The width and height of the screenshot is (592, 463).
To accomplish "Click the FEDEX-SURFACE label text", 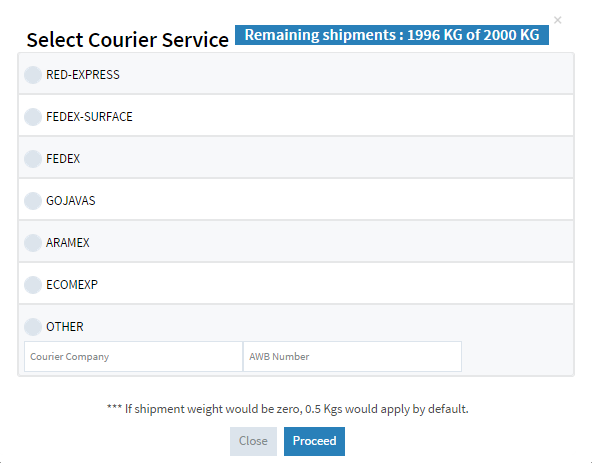I will tap(89, 117).
